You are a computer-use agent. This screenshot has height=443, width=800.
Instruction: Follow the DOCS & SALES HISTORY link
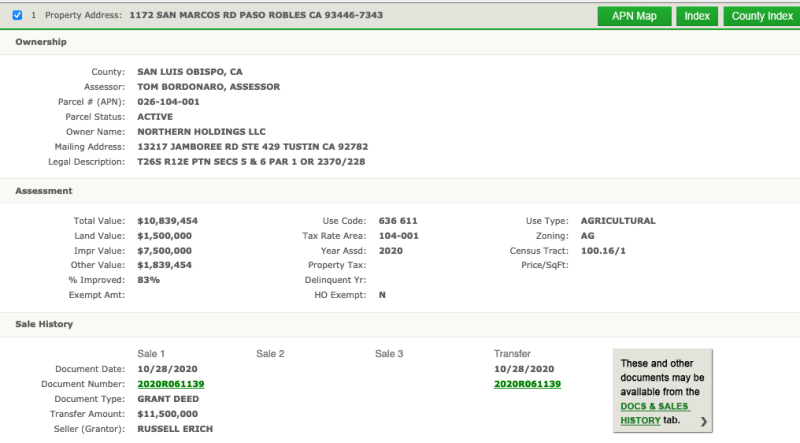click(x=655, y=413)
